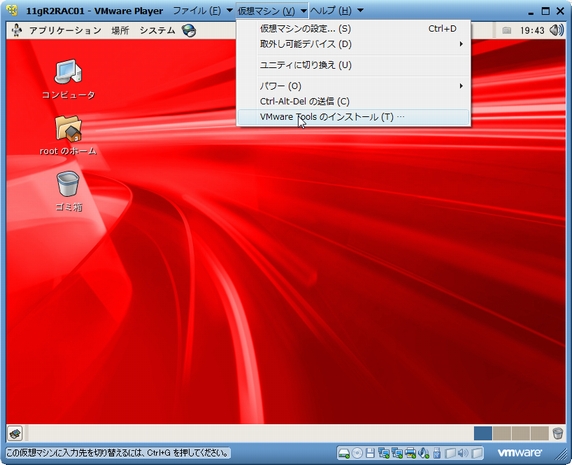
Task: Click the floppy drive status icon
Action: 370,453
